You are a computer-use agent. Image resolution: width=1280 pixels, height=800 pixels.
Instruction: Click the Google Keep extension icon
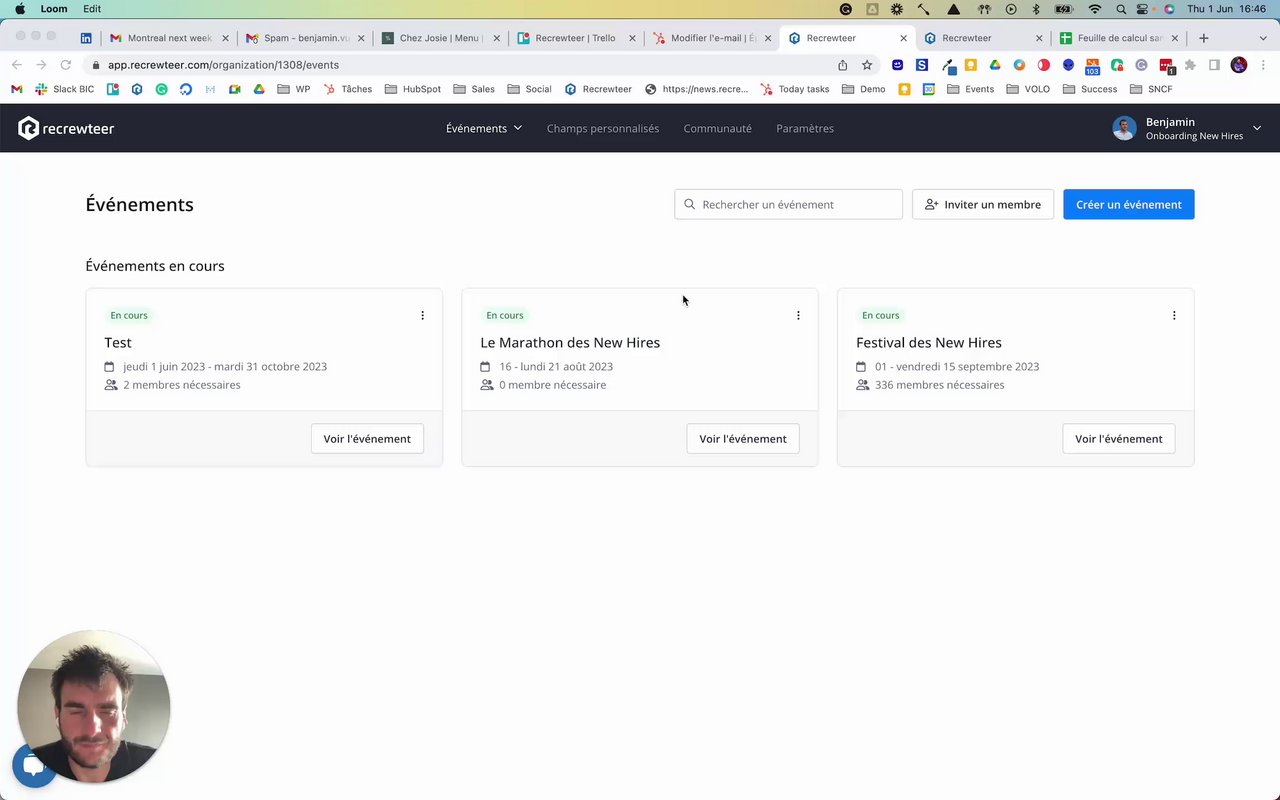click(970, 65)
